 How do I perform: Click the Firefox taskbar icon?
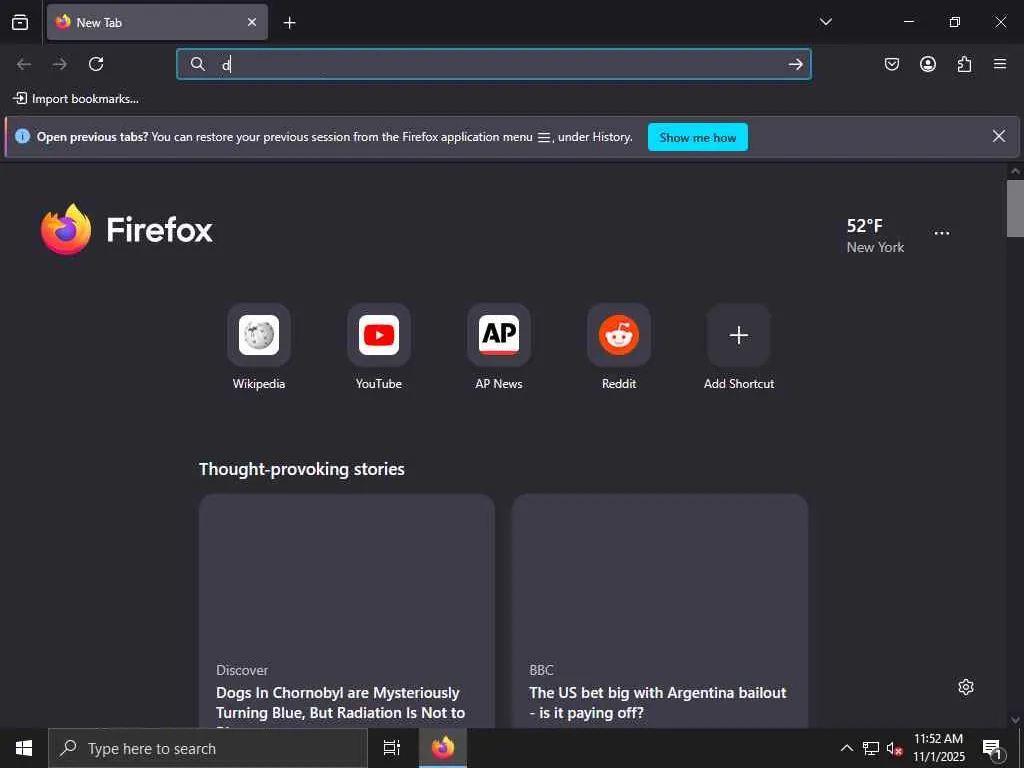point(443,748)
